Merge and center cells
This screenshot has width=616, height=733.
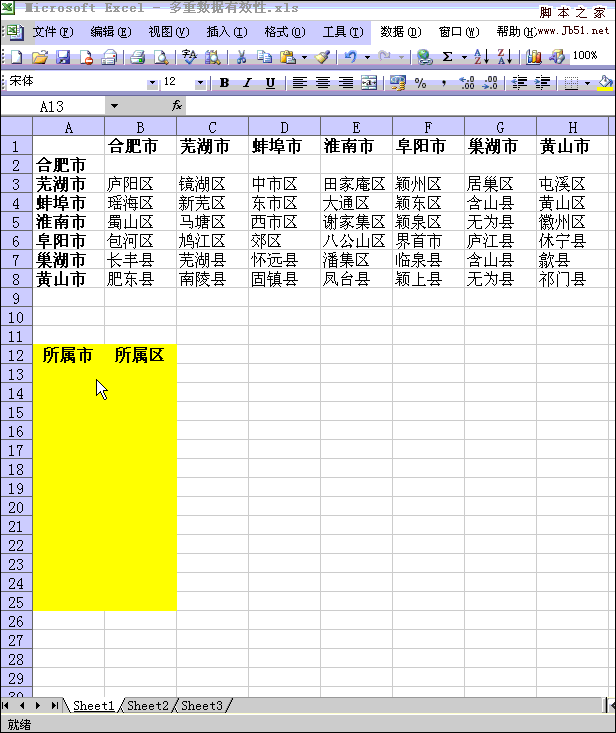[x=369, y=83]
